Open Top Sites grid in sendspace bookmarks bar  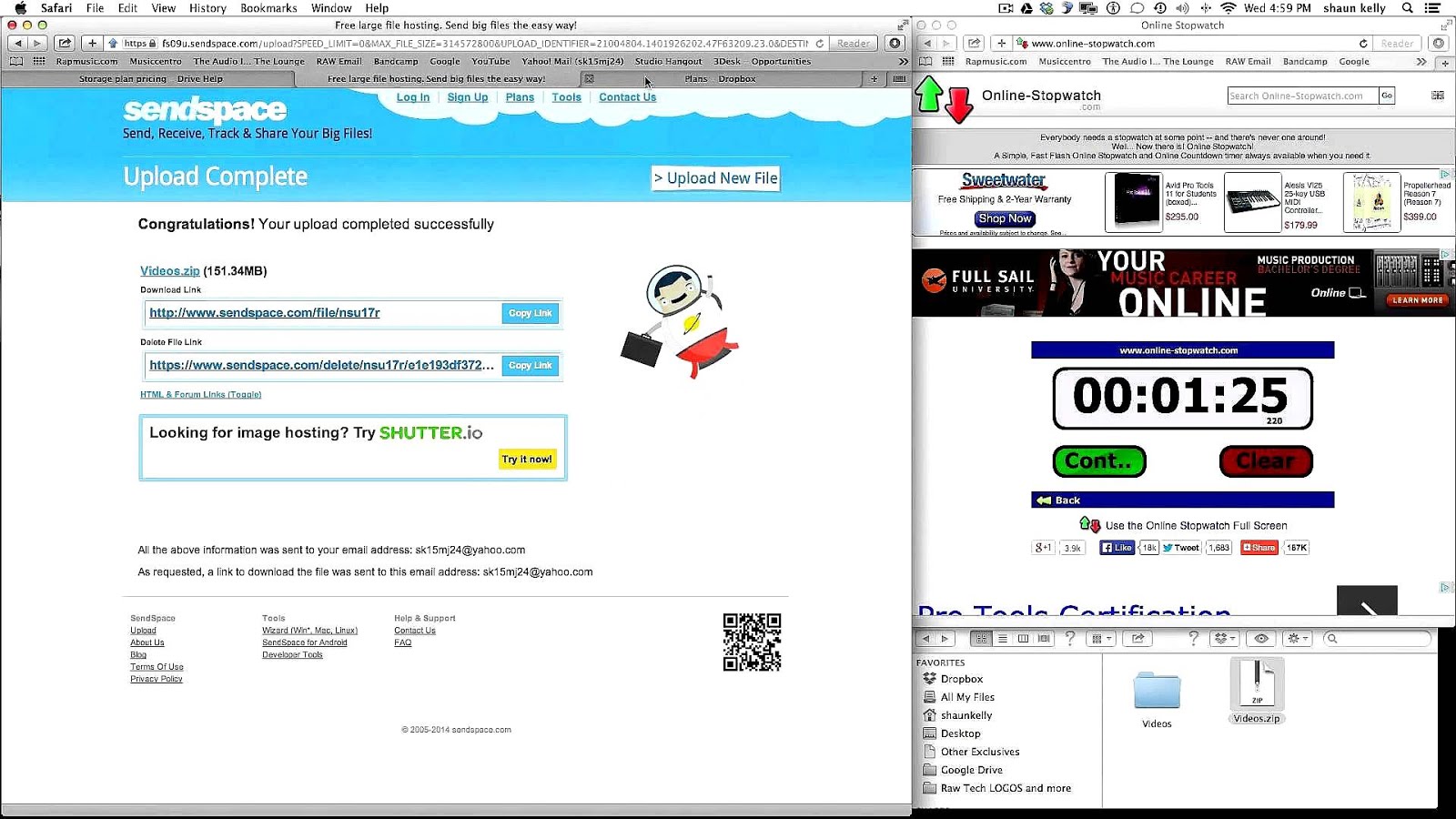(x=39, y=61)
